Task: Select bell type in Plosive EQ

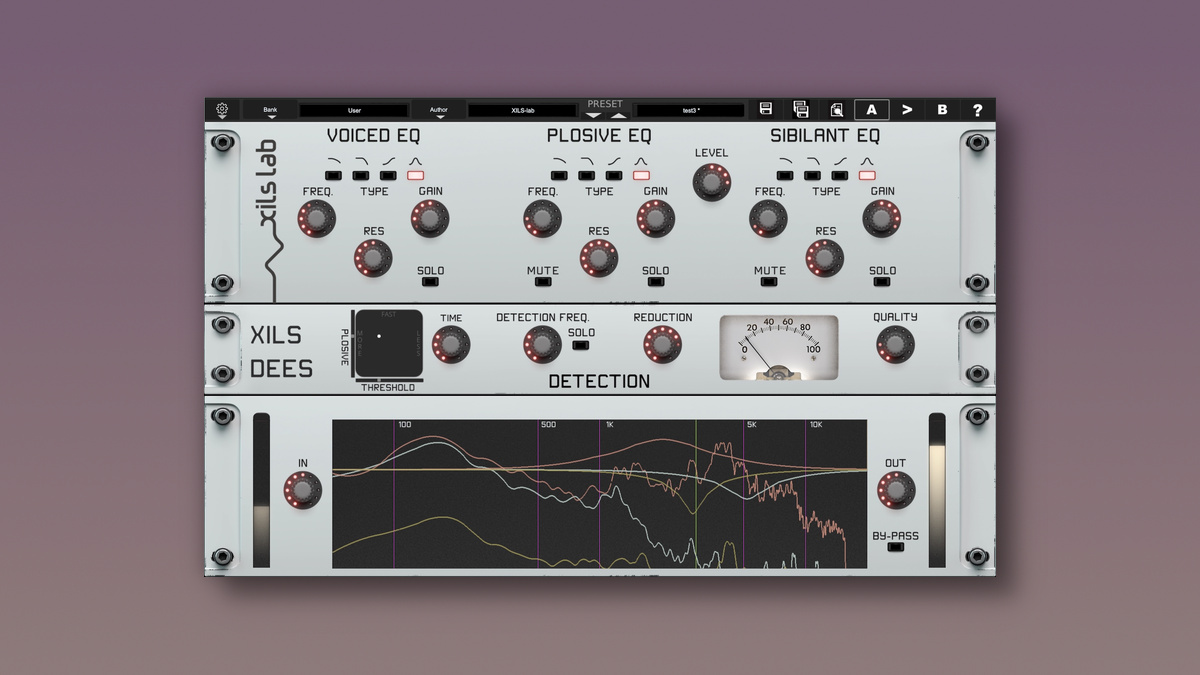Action: (x=641, y=175)
